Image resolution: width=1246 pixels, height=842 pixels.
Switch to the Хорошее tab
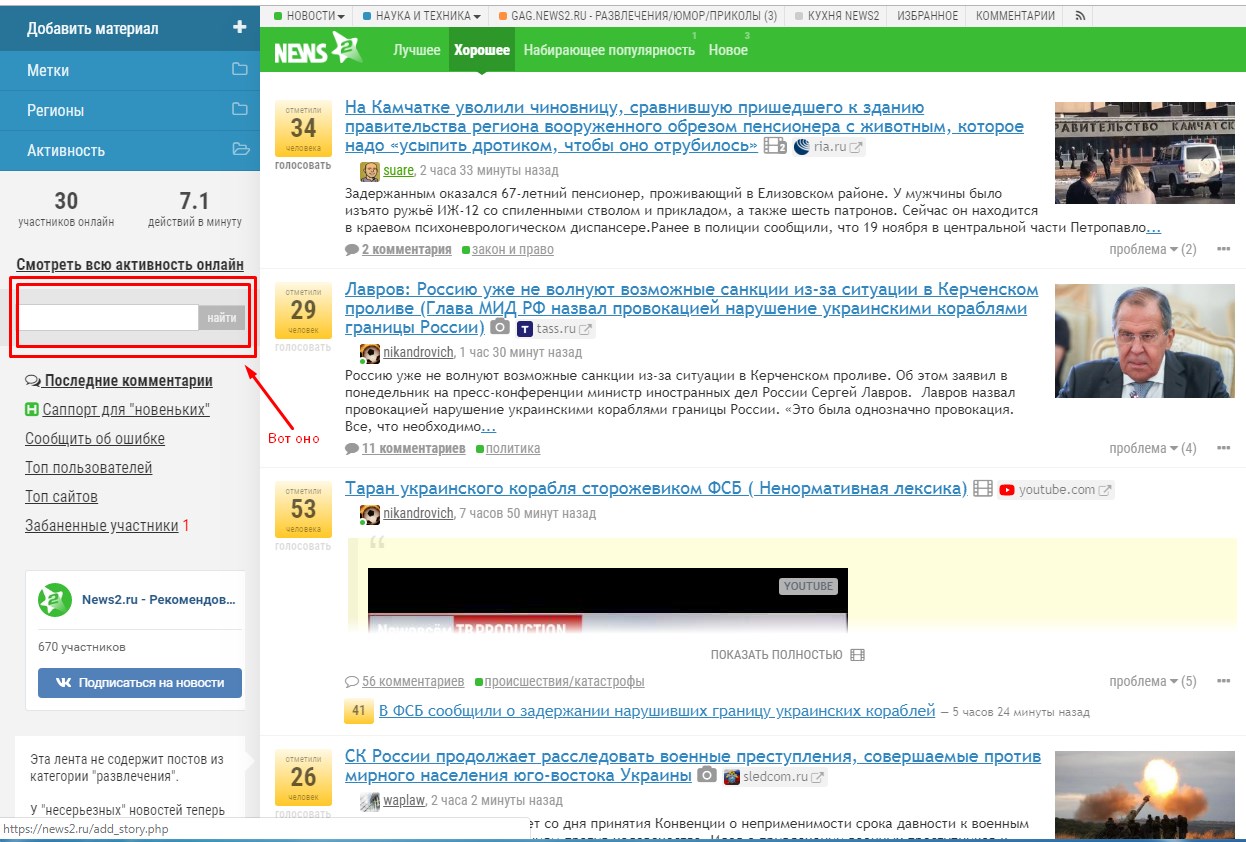click(482, 50)
